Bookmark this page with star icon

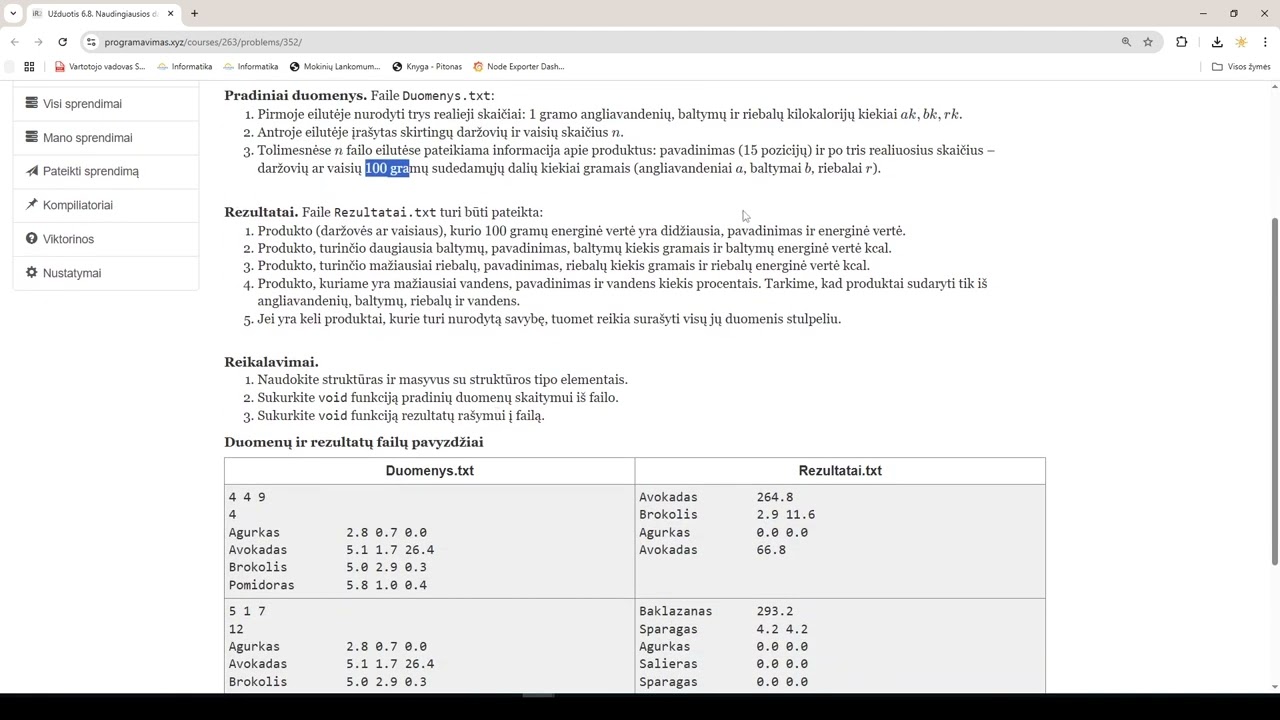coord(1148,42)
